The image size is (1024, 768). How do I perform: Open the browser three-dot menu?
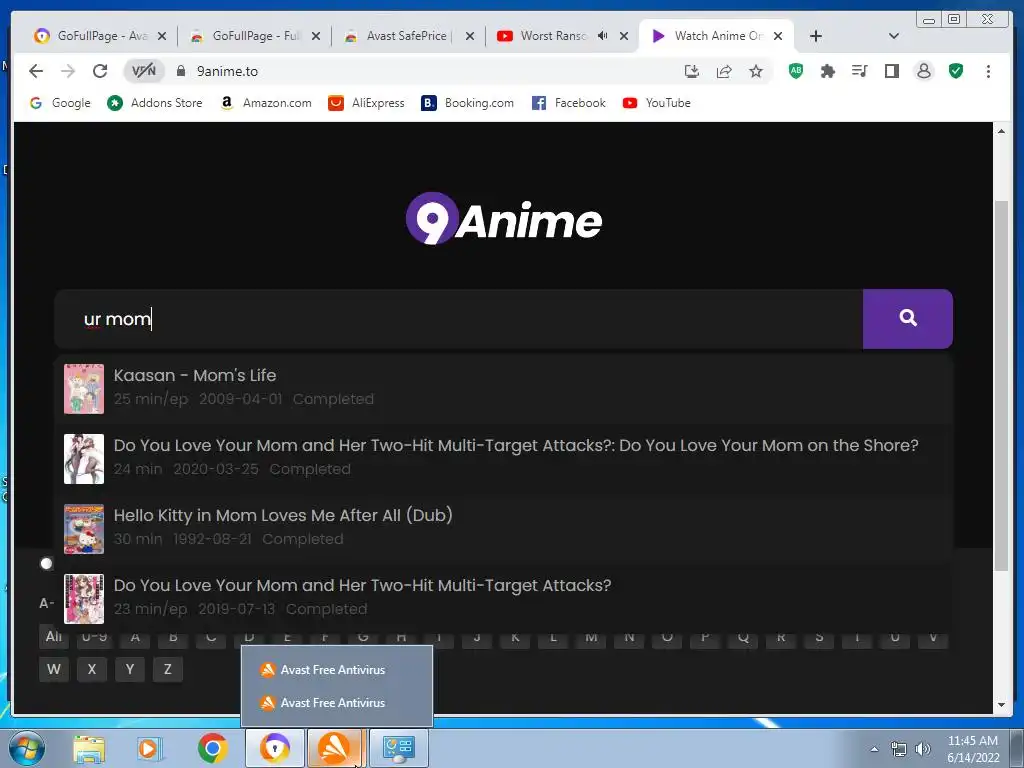988,71
